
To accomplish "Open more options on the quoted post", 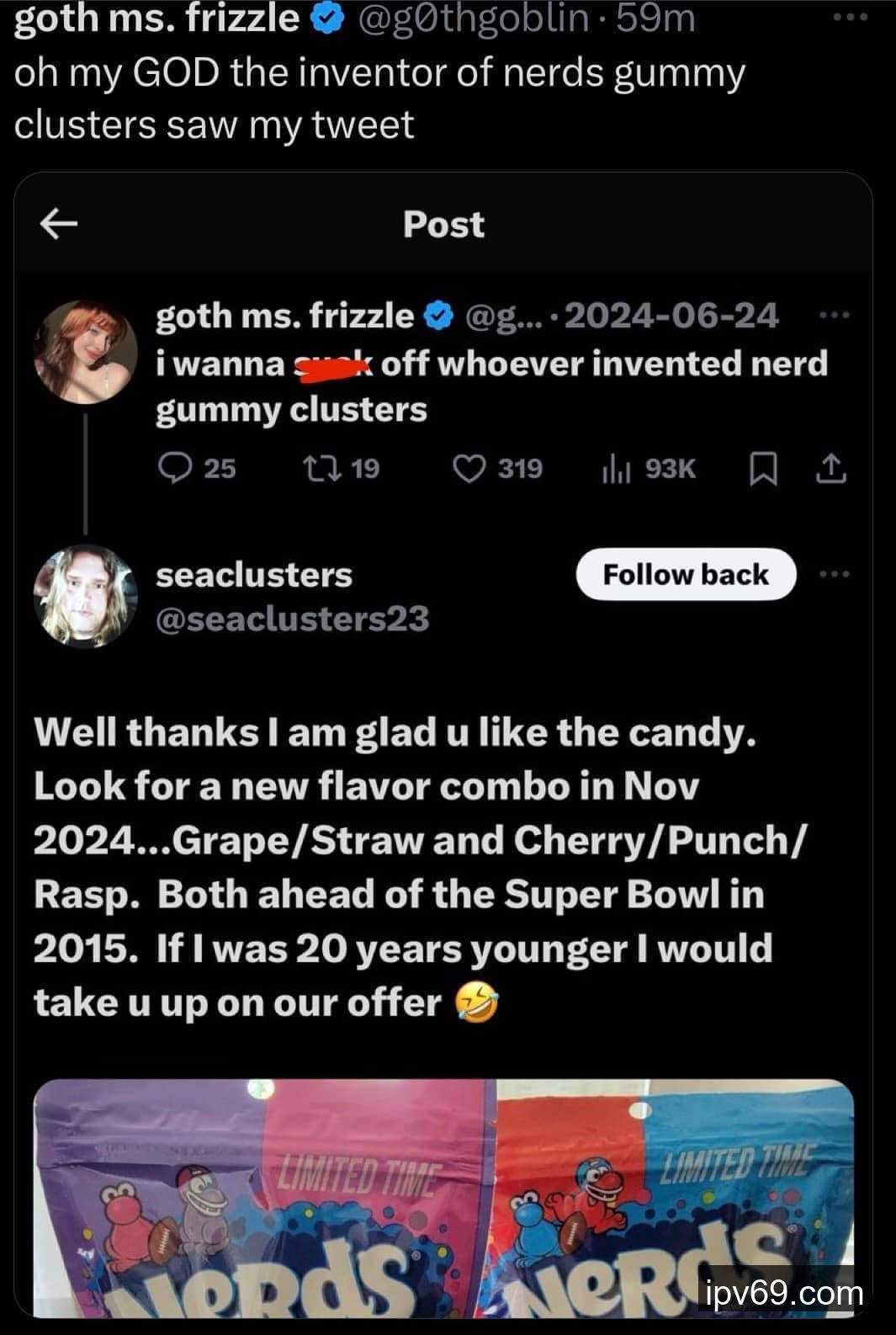I will click(835, 316).
